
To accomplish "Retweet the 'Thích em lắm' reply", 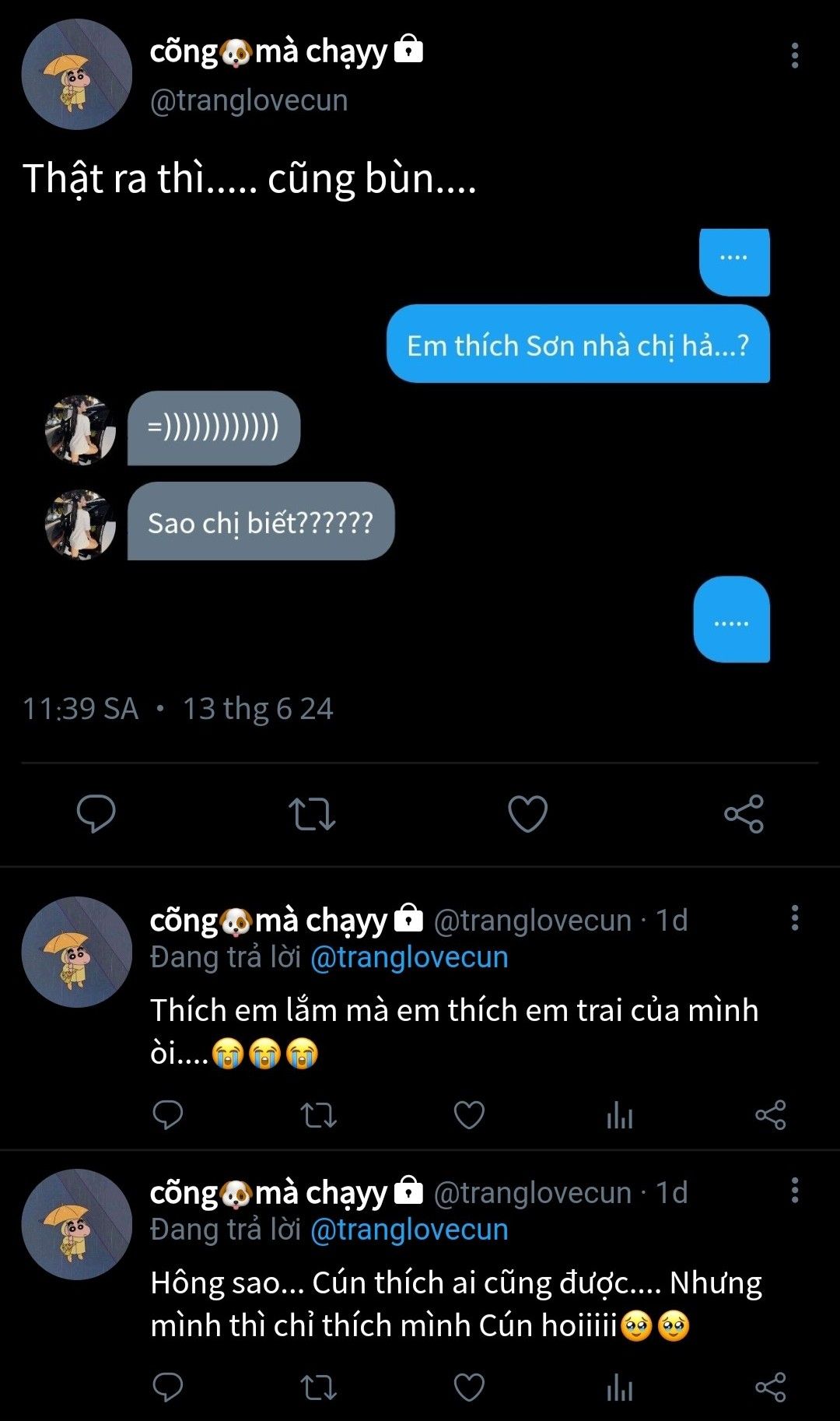I will [318, 1115].
